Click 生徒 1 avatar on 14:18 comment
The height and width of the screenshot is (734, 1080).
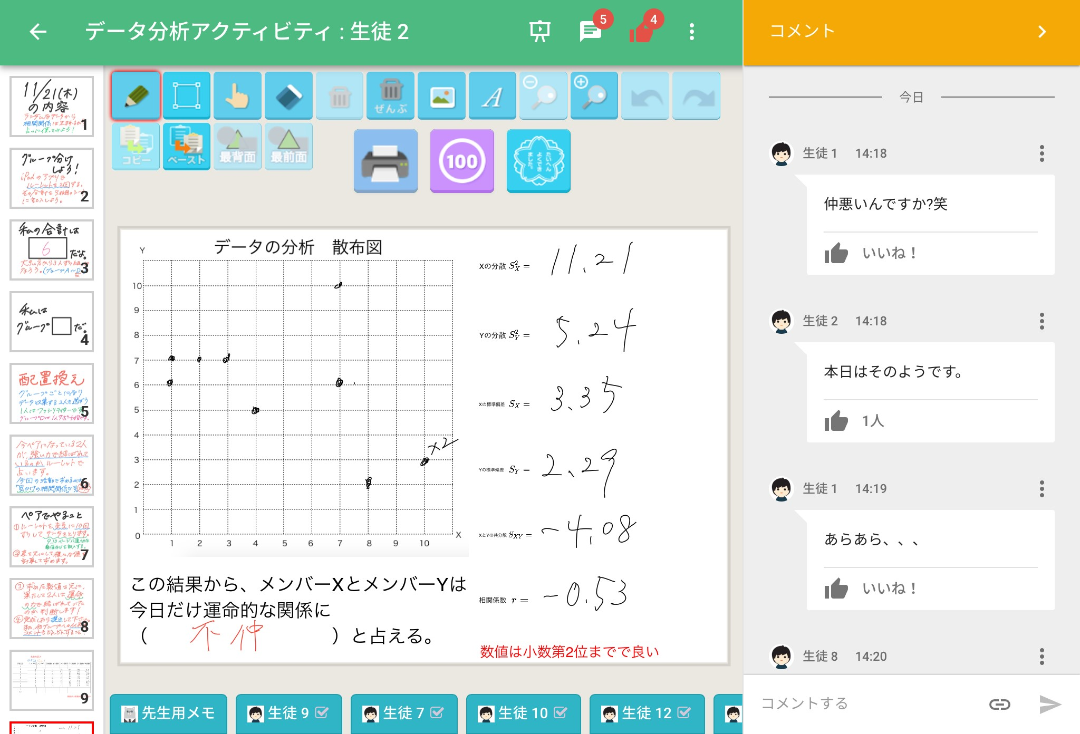point(781,154)
